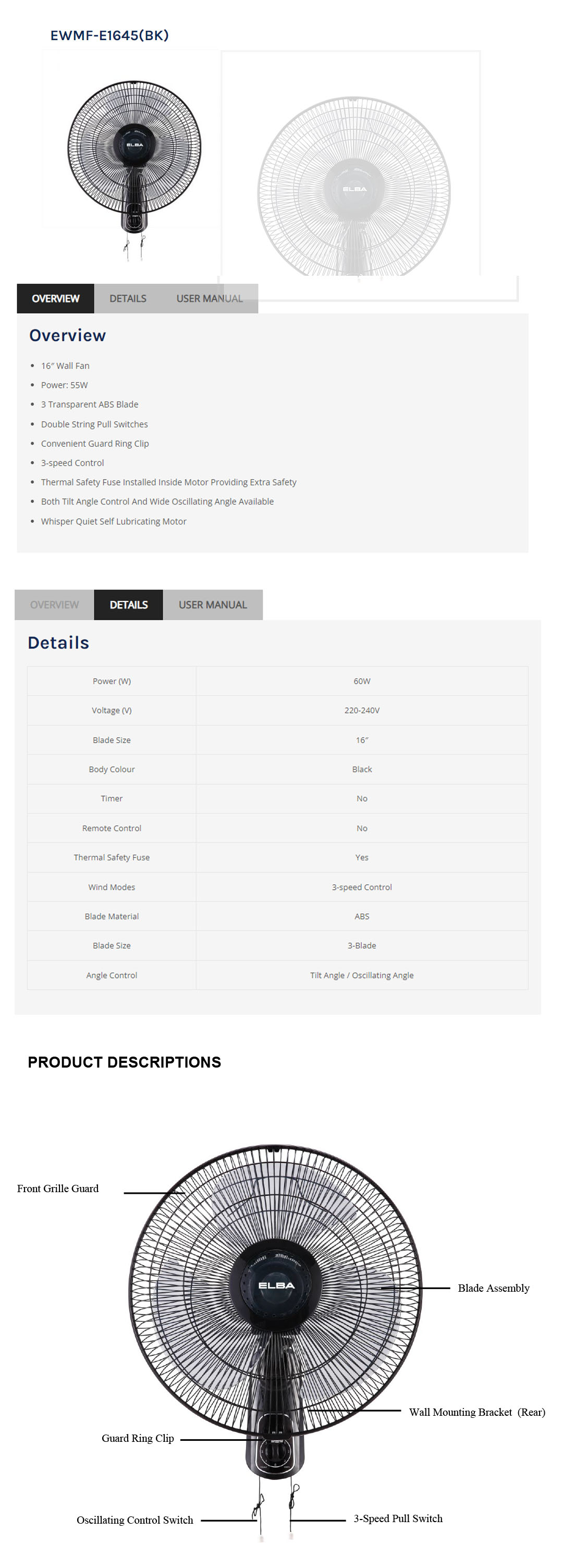This screenshot has width=563, height=1568.
Task: Click the Wall Mounting Bracket (Rear) label
Action: point(476,1412)
